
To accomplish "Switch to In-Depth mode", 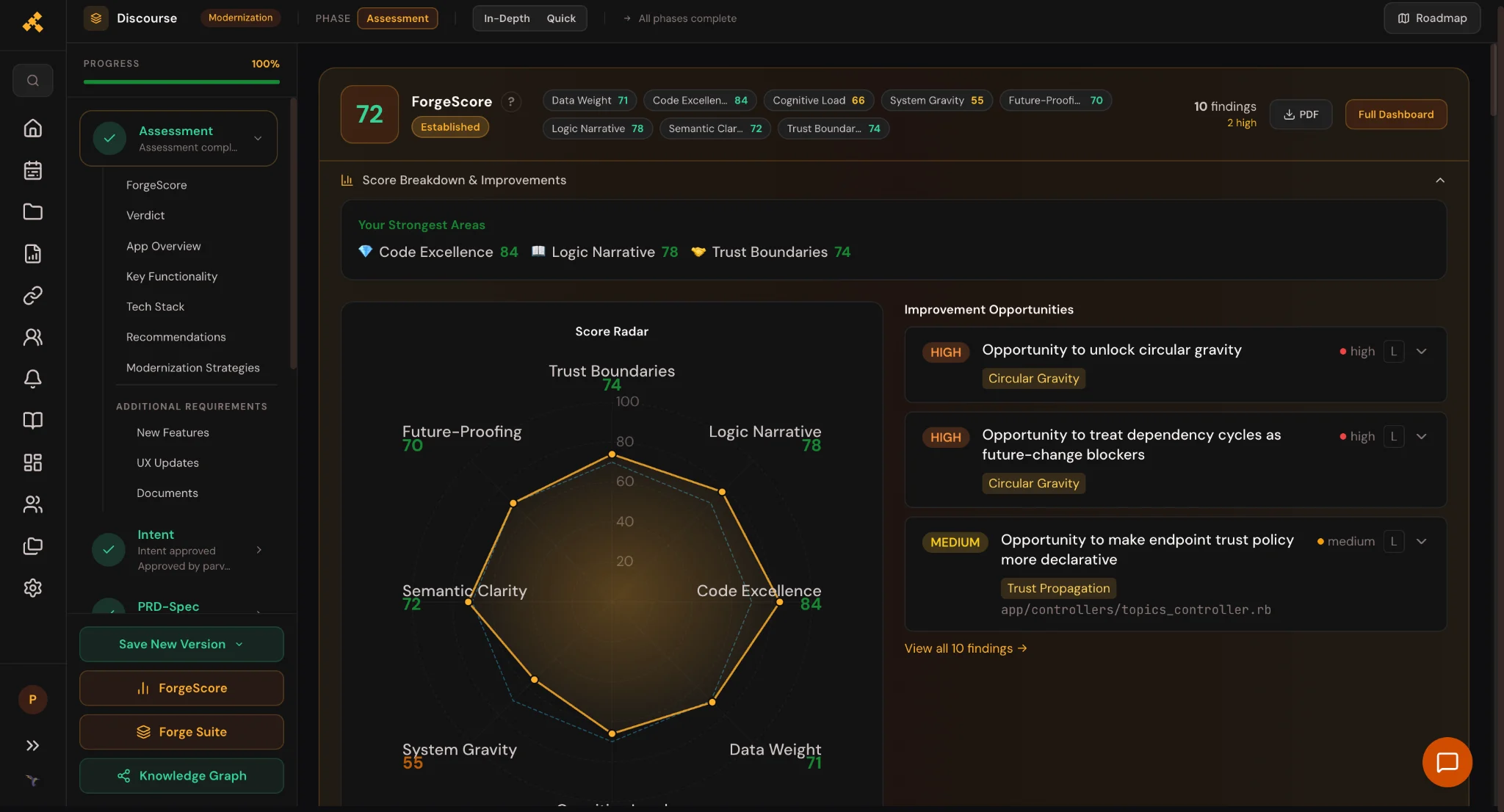I will (x=506, y=18).
